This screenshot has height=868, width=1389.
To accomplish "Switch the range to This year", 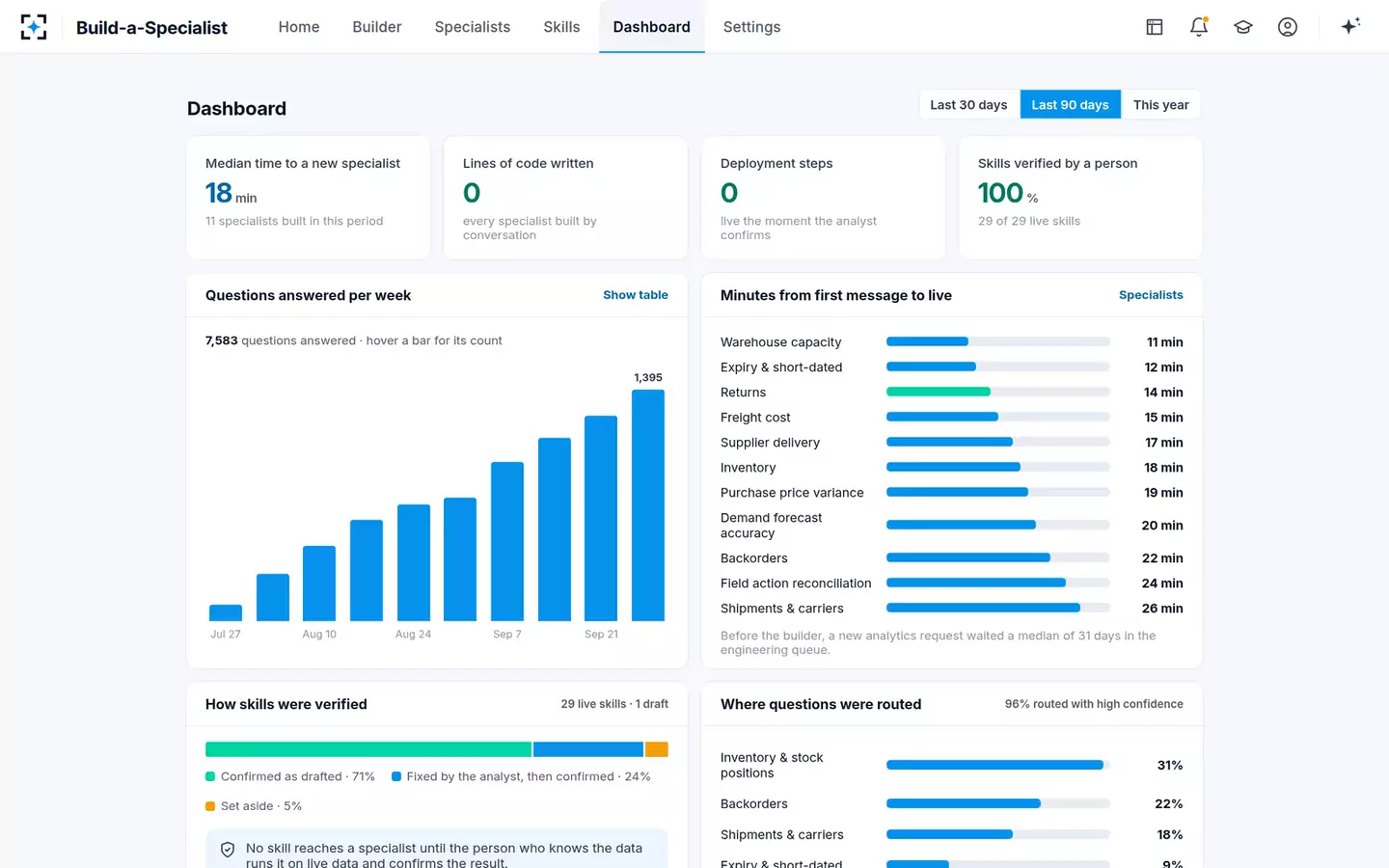I will point(1160,105).
